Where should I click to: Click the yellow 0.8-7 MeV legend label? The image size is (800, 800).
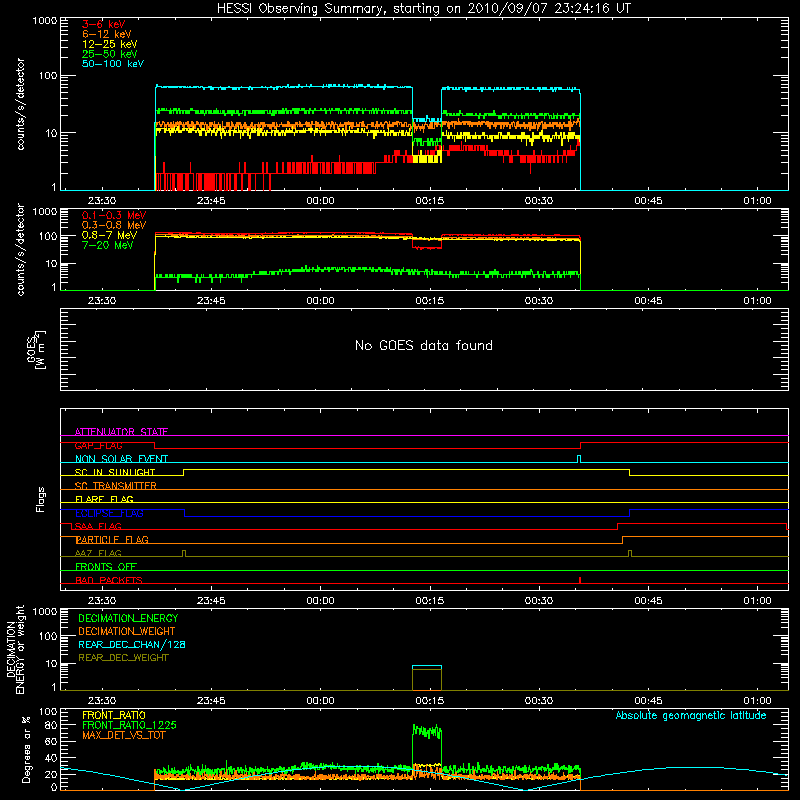(109, 235)
